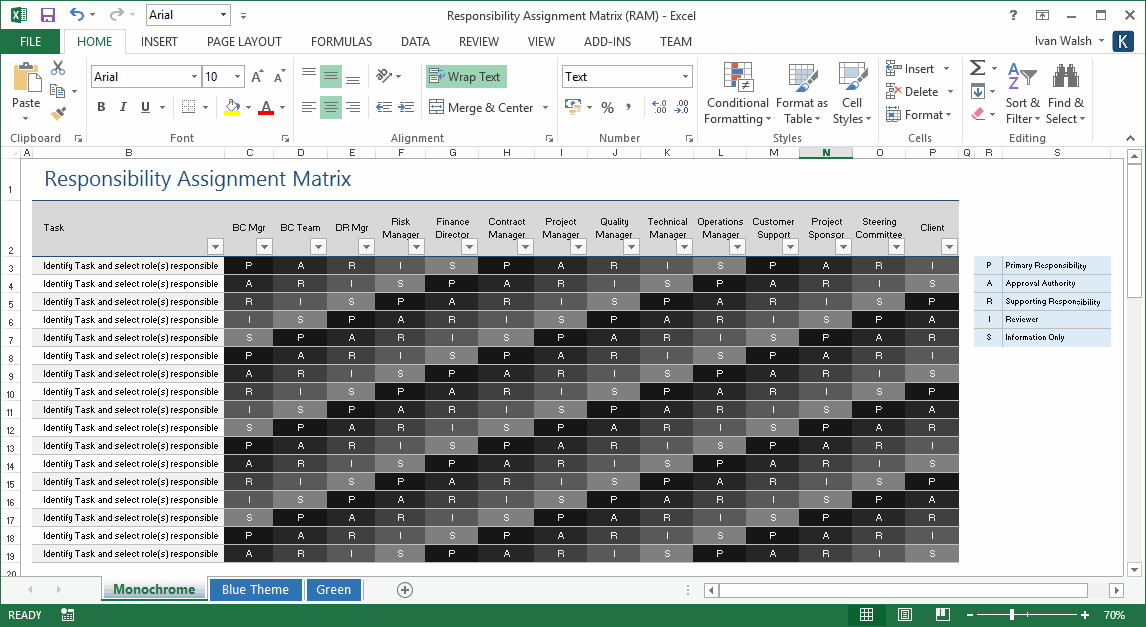
Task: Toggle Bold formatting
Action: [x=101, y=107]
